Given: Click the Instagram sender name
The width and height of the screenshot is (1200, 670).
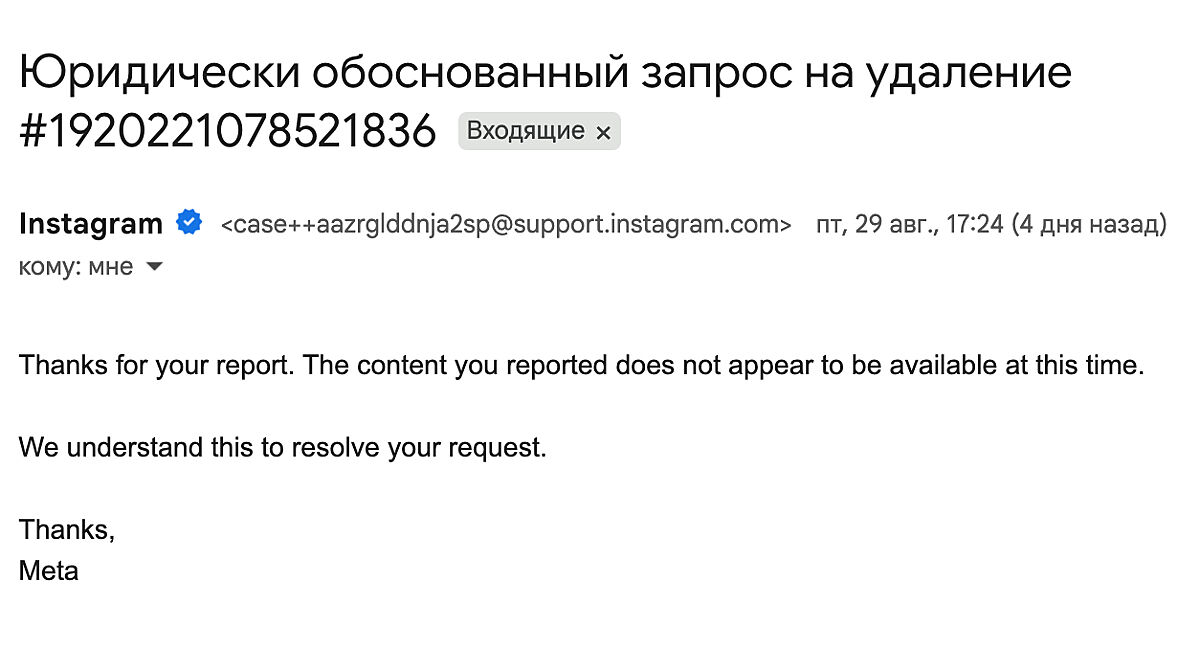Looking at the screenshot, I should pos(90,224).
